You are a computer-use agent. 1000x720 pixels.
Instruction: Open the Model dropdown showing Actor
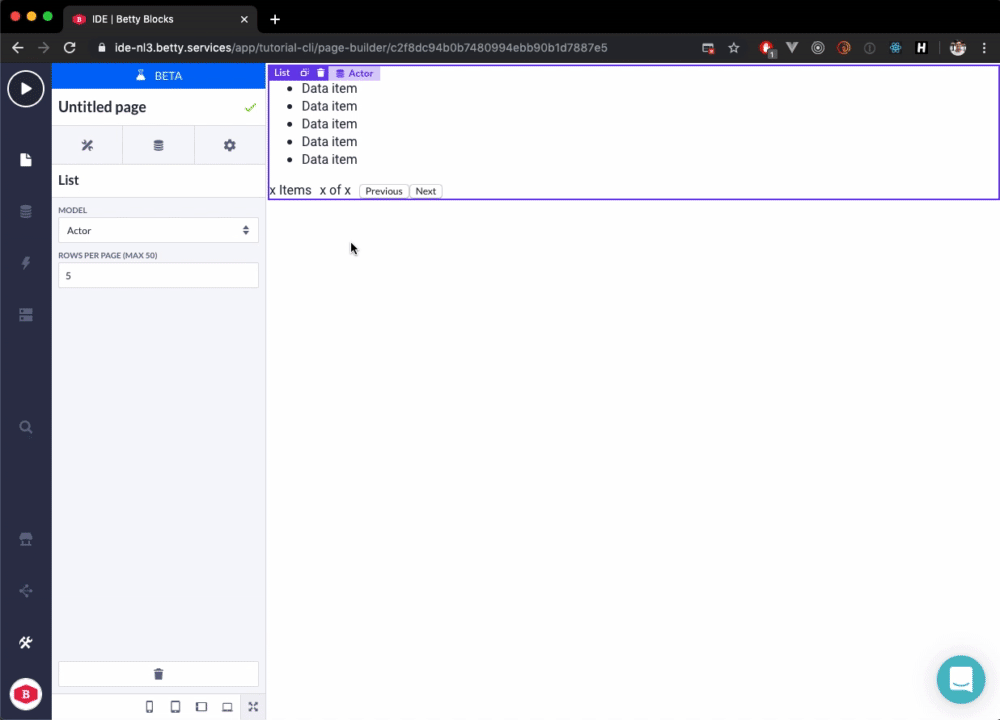(158, 230)
